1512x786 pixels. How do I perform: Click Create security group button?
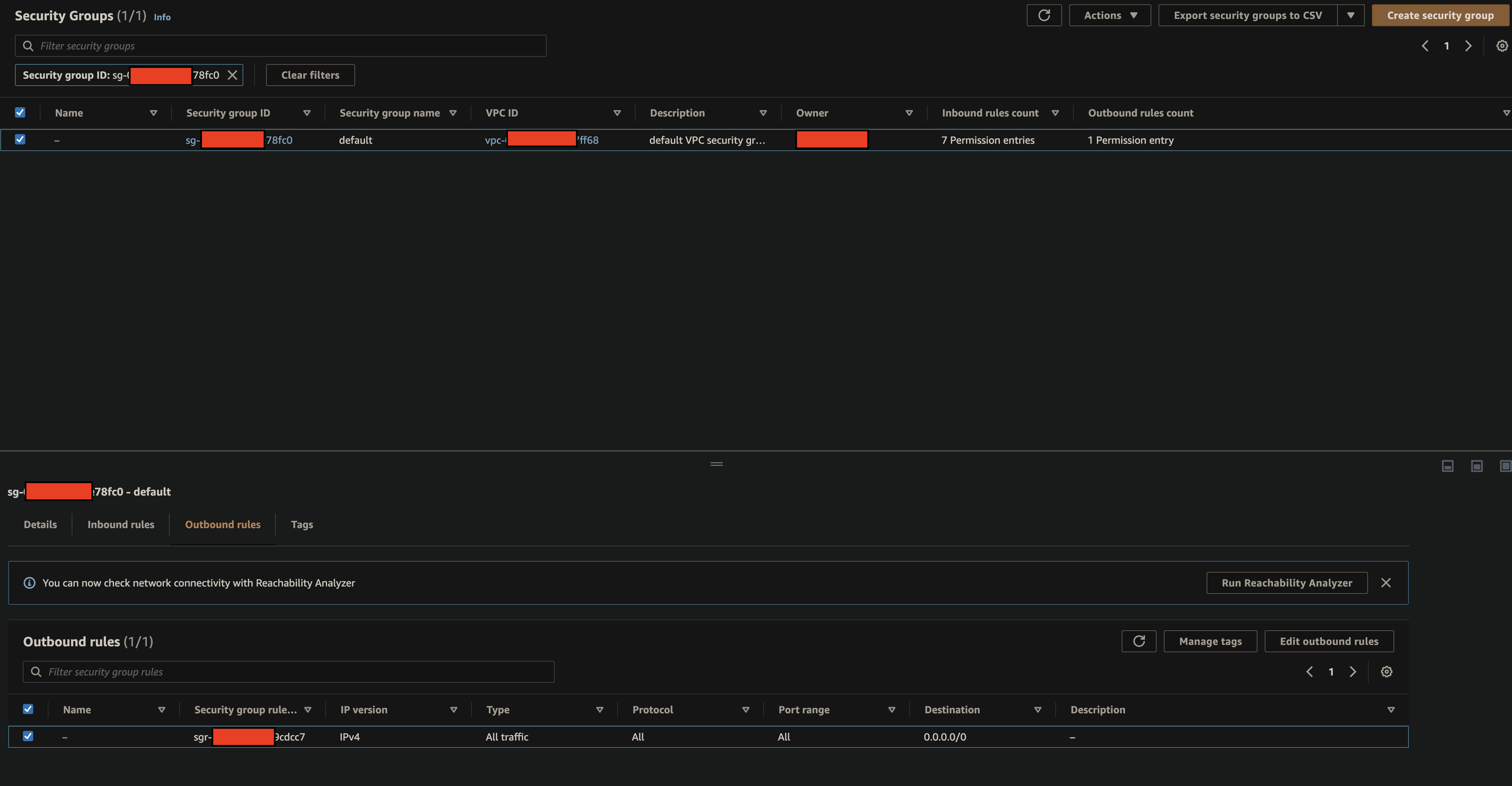[1440, 15]
